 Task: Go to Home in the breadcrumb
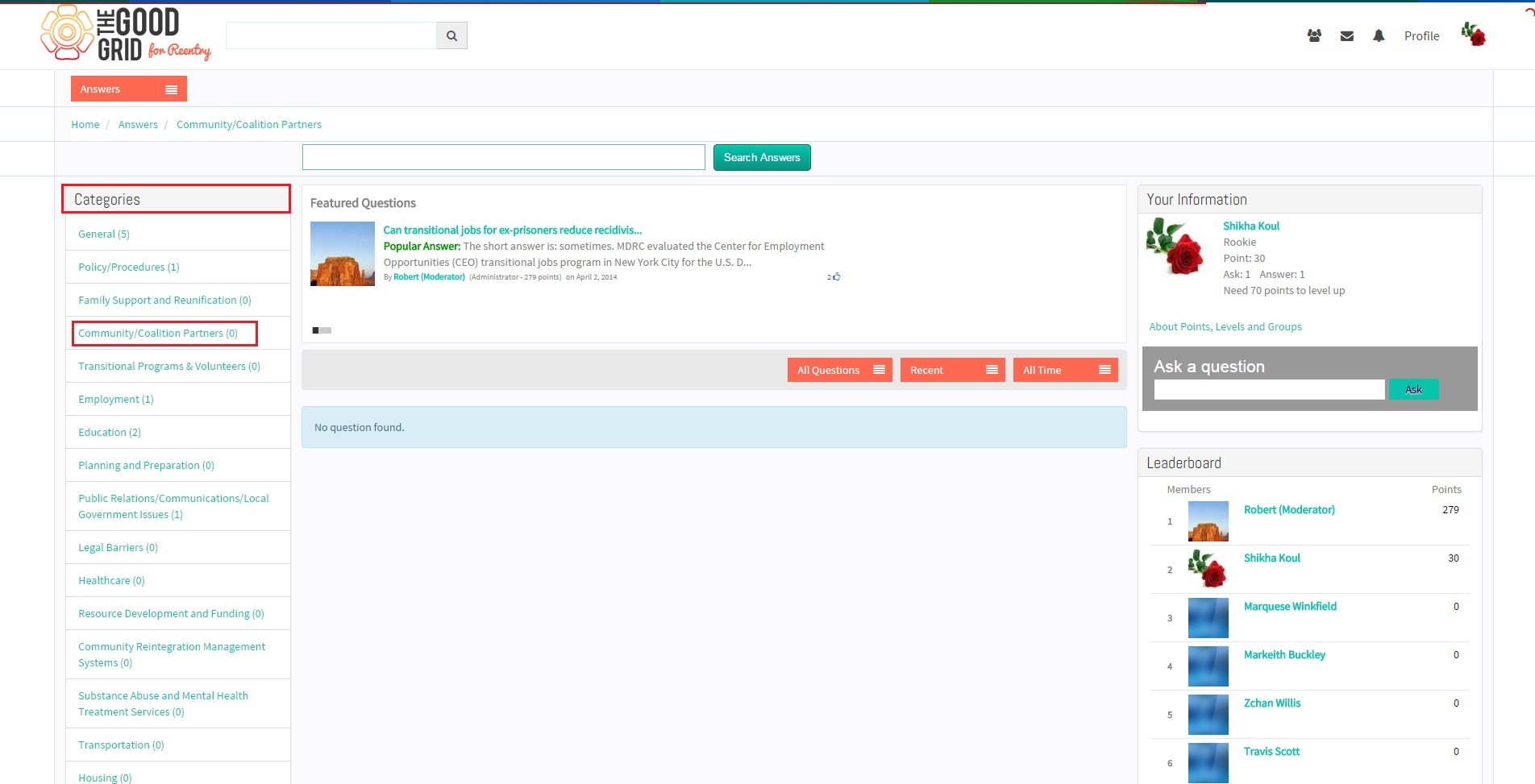(85, 124)
